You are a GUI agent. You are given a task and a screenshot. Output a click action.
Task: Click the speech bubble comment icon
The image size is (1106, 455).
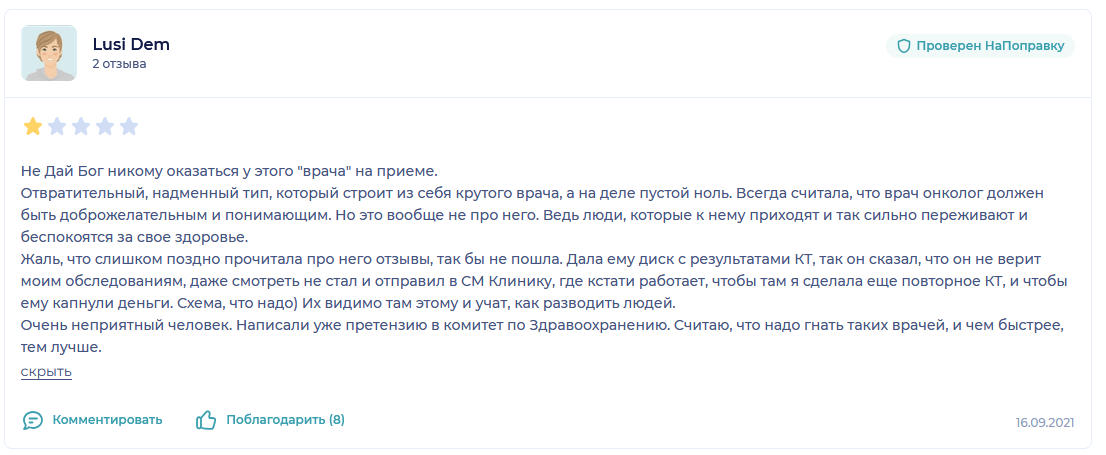click(x=32, y=420)
